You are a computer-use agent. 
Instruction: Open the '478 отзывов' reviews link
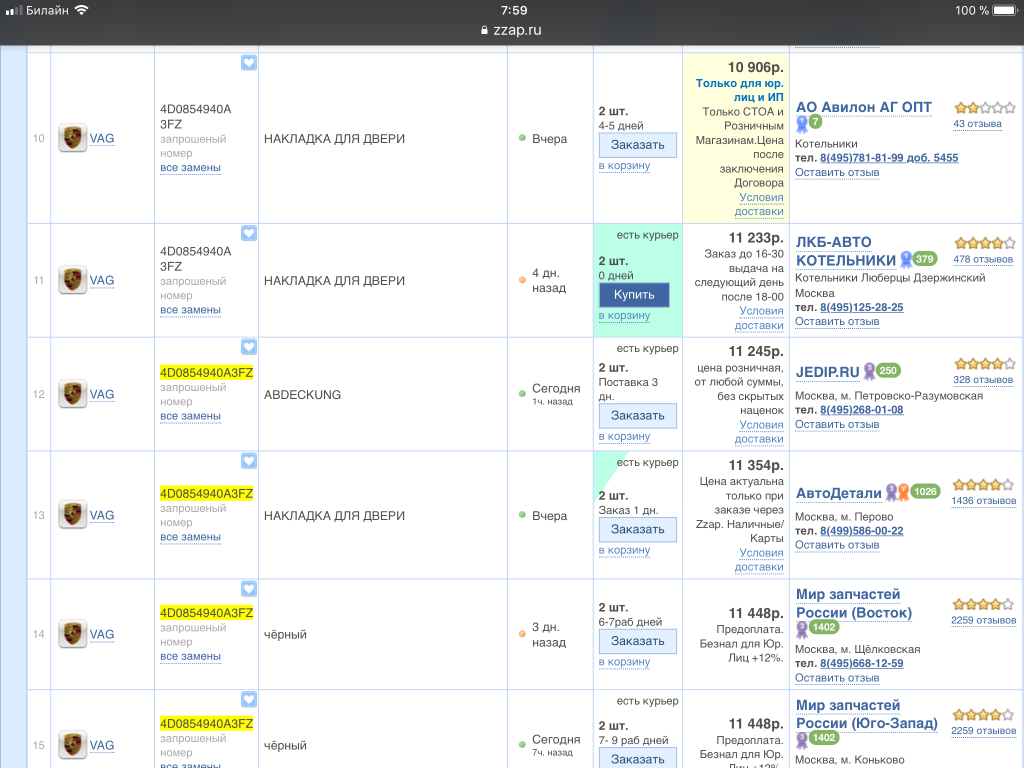click(983, 259)
